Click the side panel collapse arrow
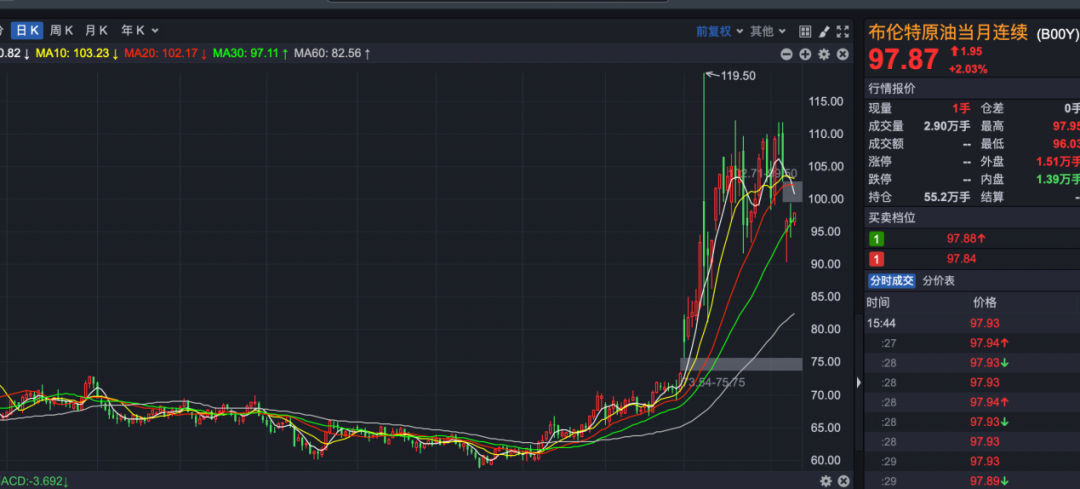Image resolution: width=1080 pixels, height=489 pixels. (x=858, y=382)
